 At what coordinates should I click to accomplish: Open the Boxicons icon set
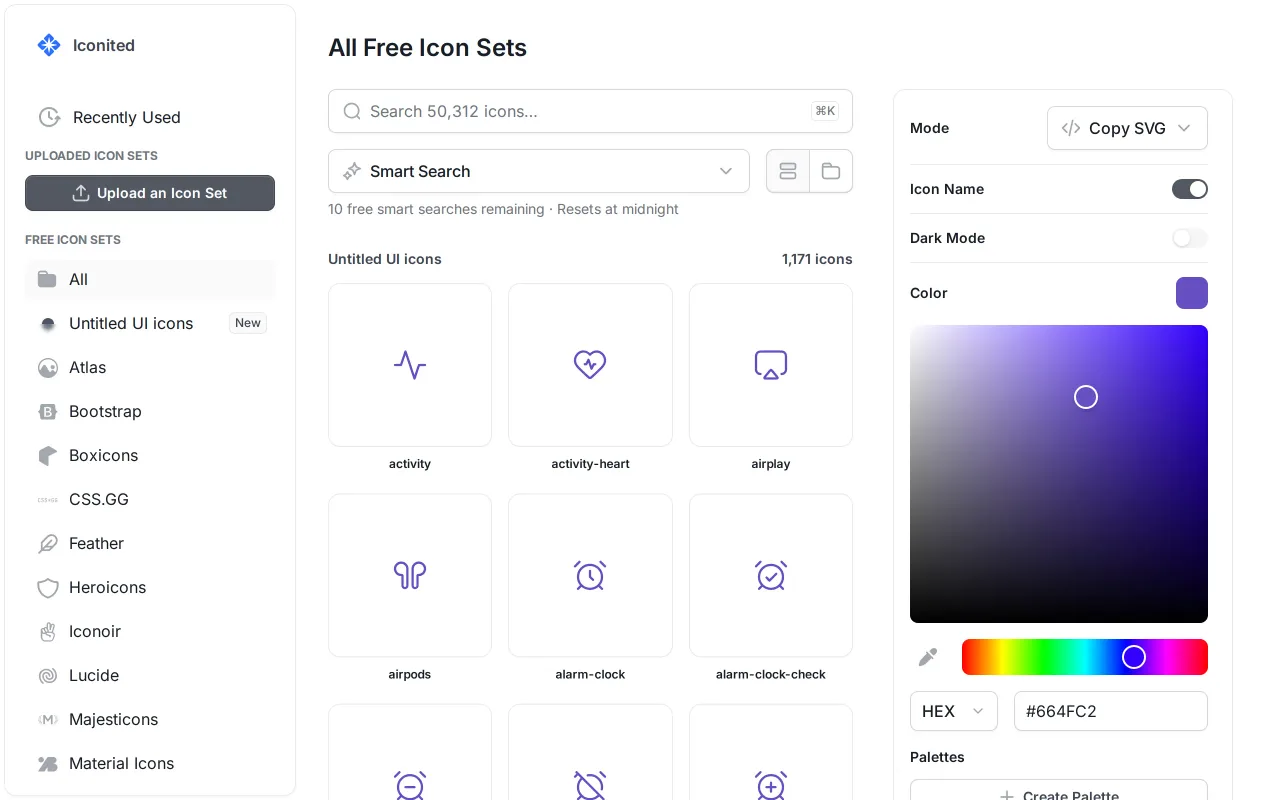pyautogui.click(x=150, y=455)
